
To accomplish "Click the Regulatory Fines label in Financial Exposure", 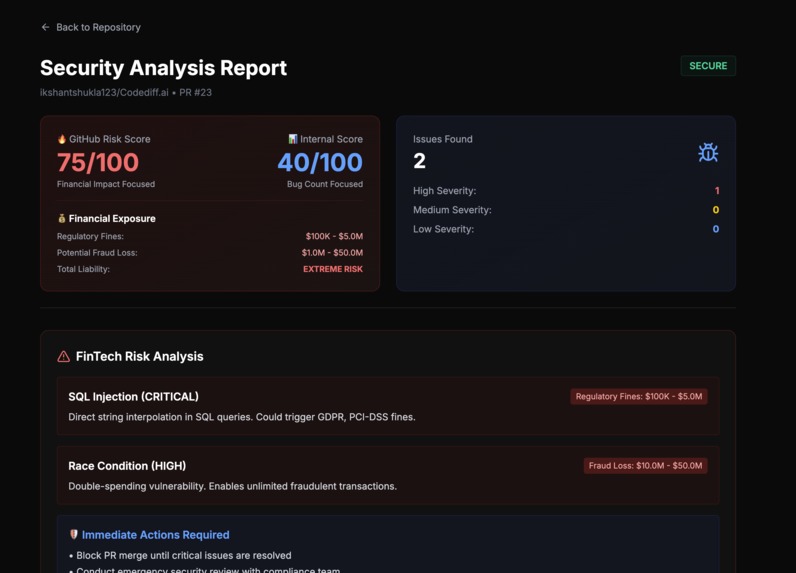I will [x=90, y=237].
